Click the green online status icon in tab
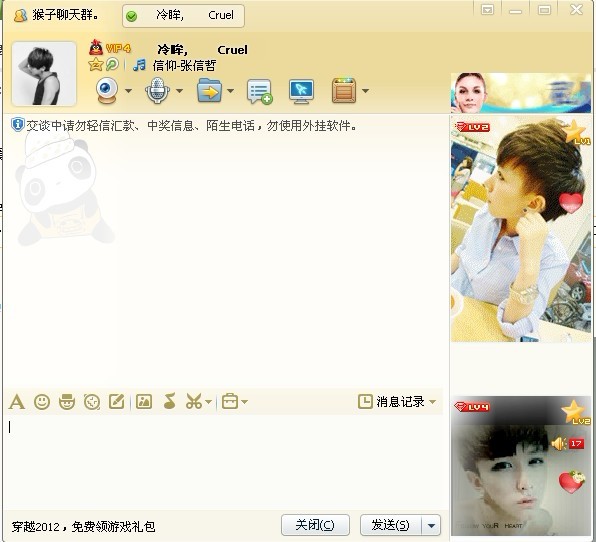Viewport: 596px width, 542px height. click(132, 16)
